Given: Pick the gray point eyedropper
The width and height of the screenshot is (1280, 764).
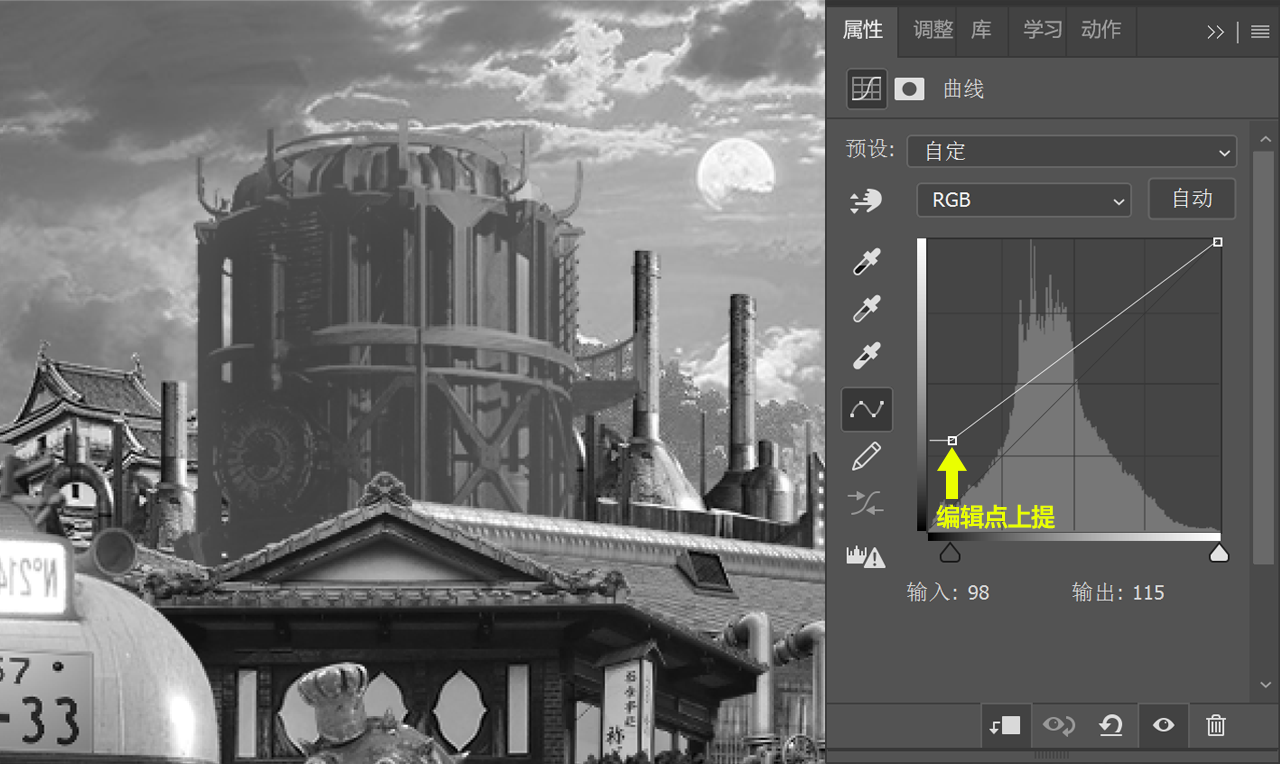Looking at the screenshot, I should (x=866, y=309).
